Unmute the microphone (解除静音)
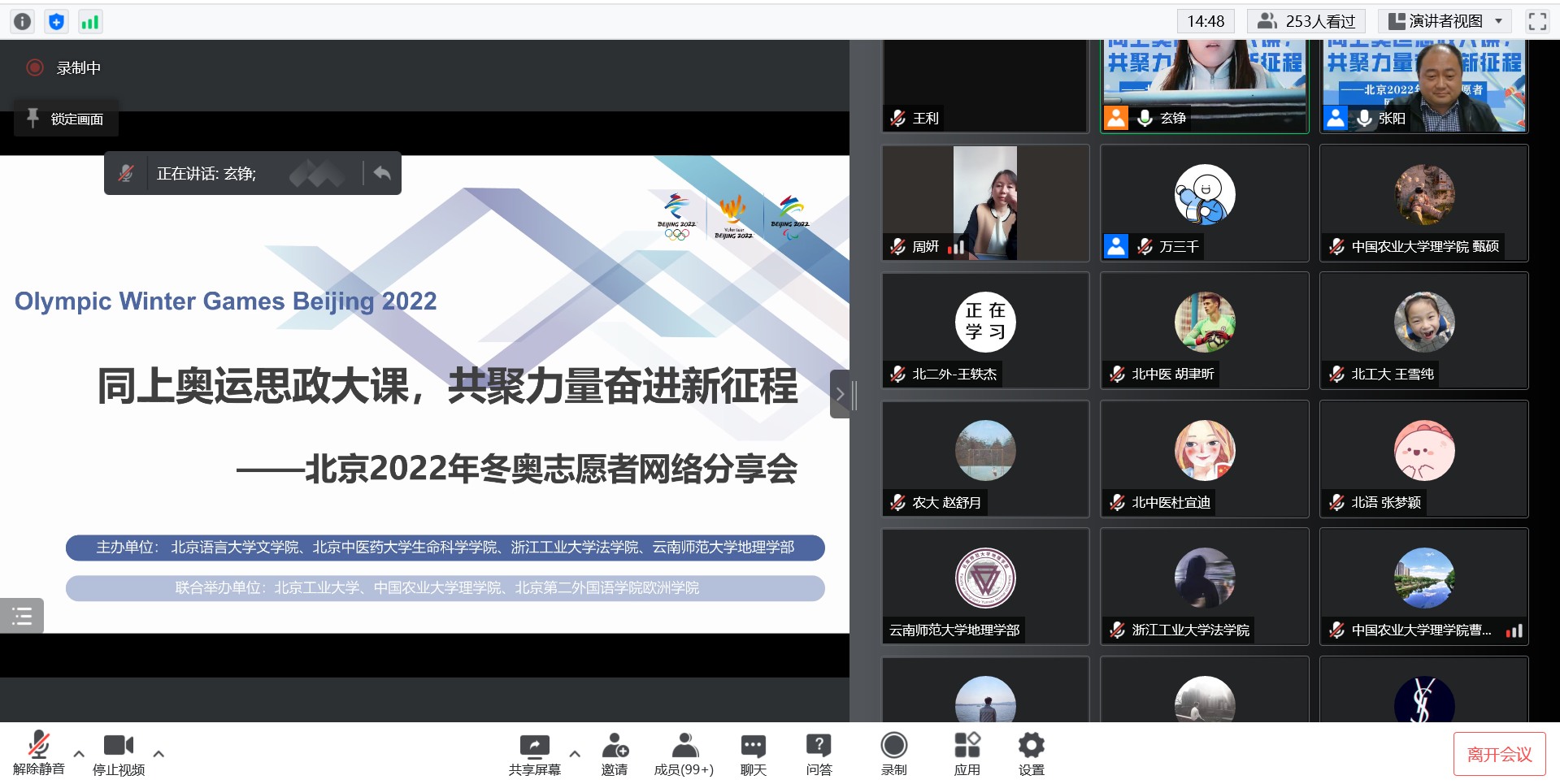This screenshot has width=1560, height=784. tap(38, 753)
